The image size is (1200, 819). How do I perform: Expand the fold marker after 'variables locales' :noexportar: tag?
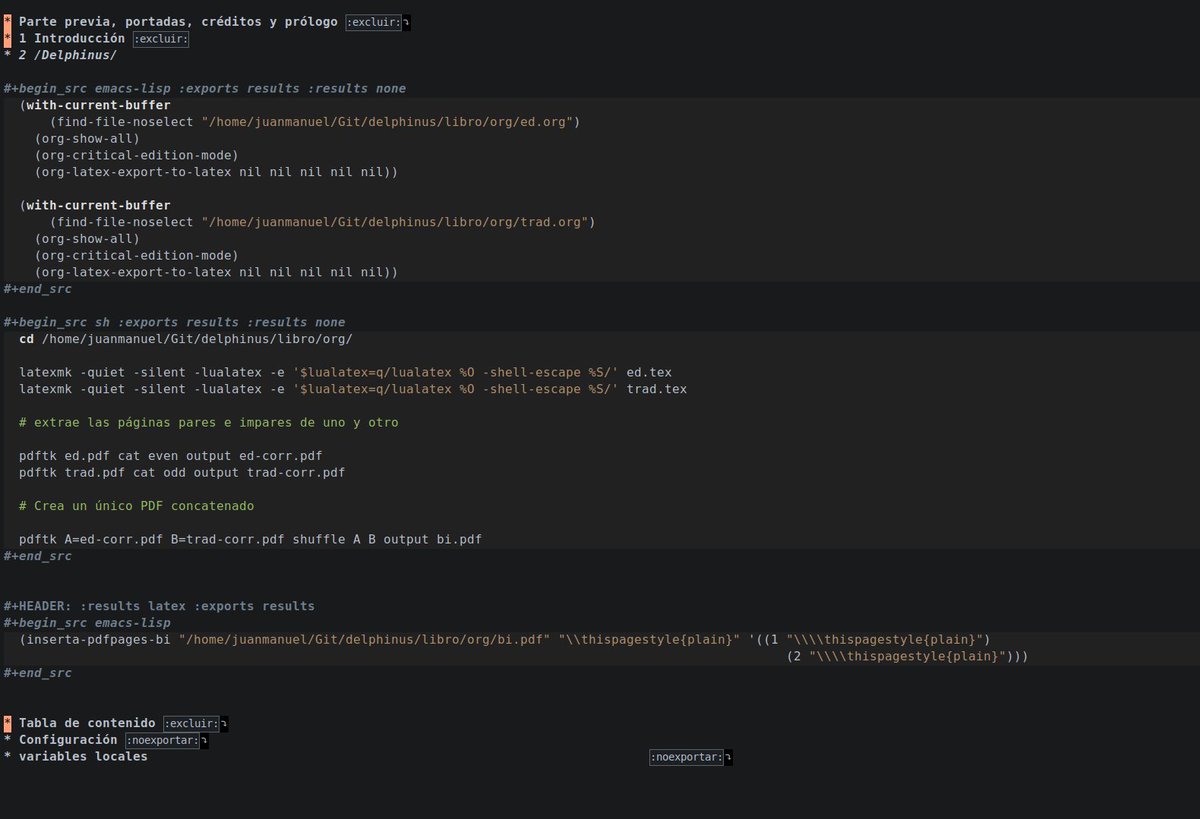pyautogui.click(x=729, y=757)
